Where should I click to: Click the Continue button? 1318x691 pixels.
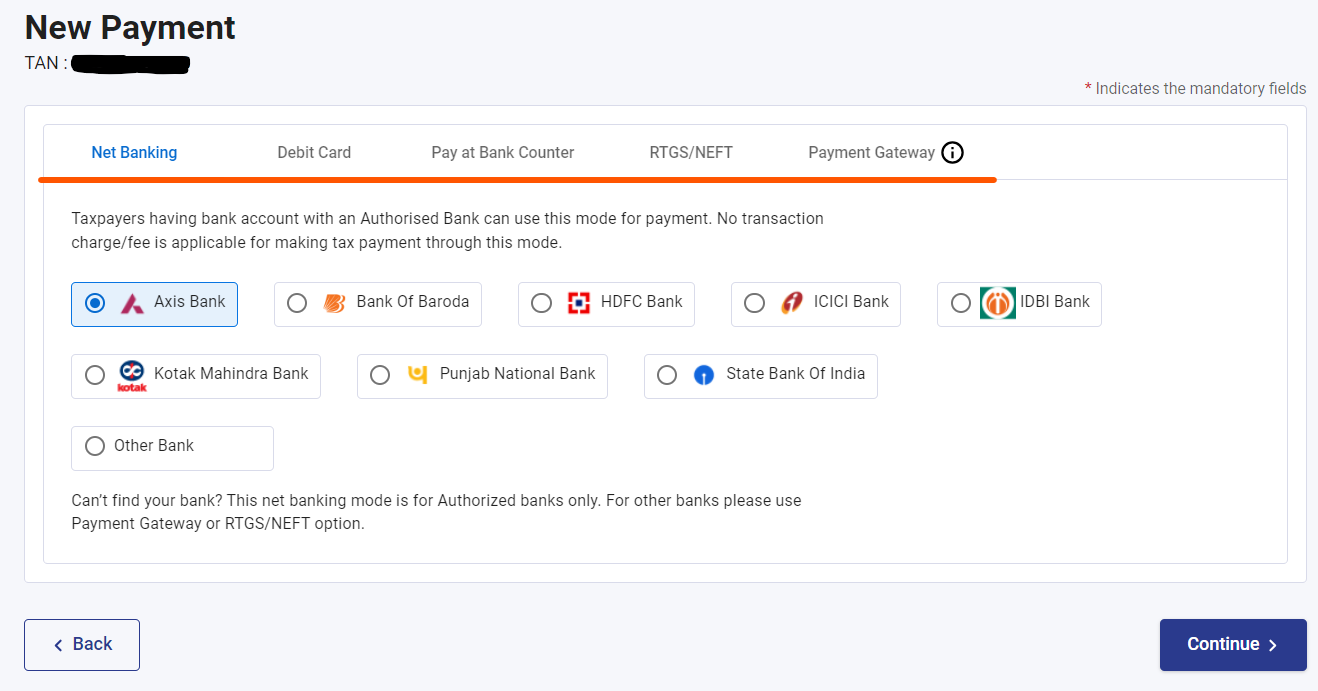pyautogui.click(x=1232, y=644)
